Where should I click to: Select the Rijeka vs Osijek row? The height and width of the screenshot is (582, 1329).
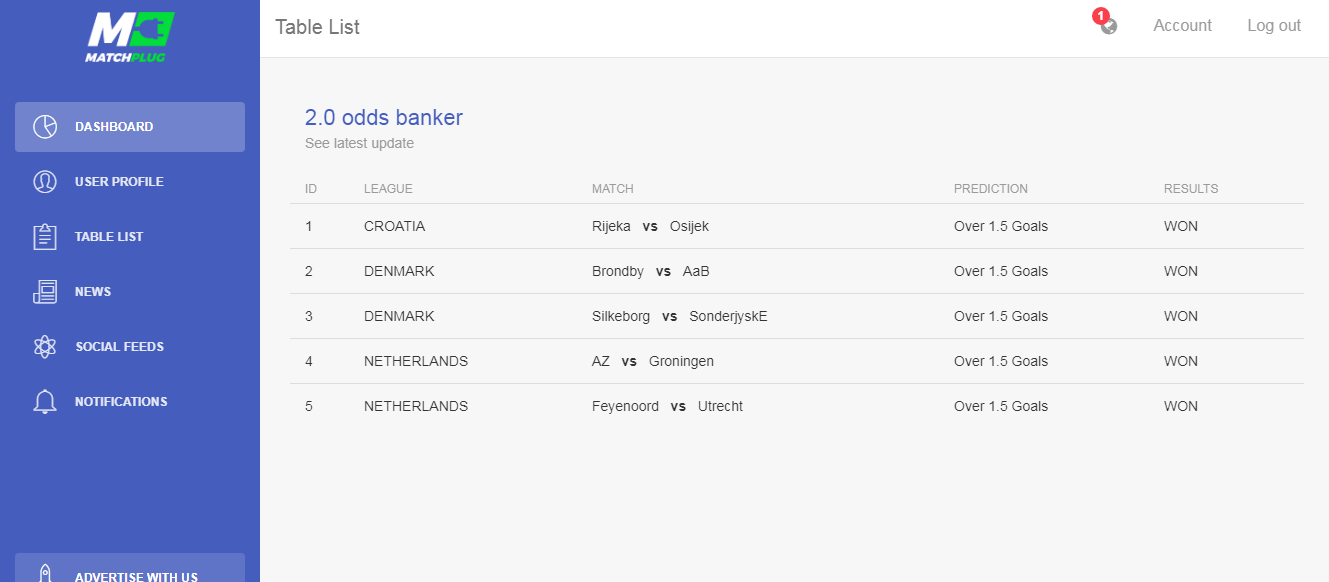(x=650, y=226)
